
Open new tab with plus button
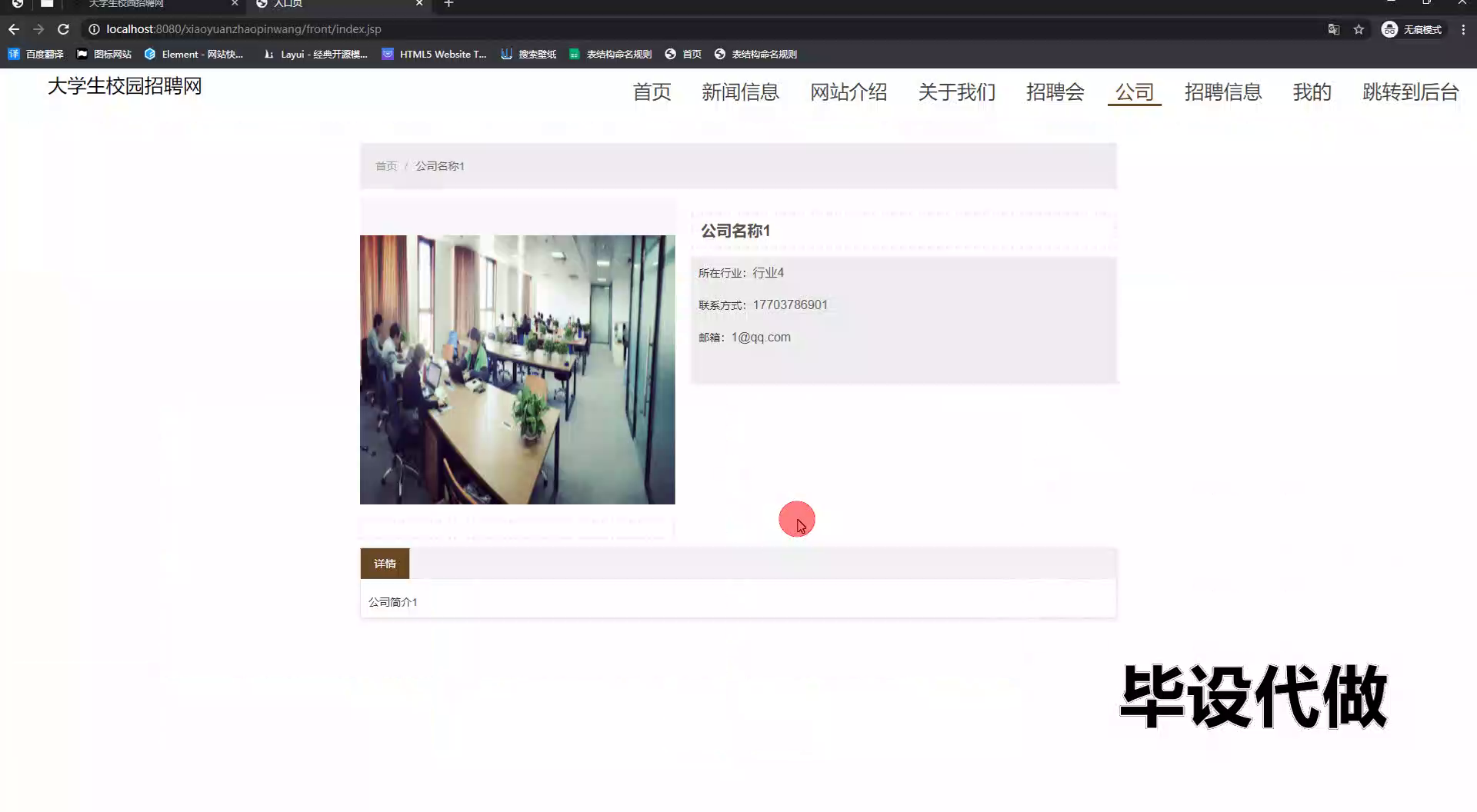(448, 4)
